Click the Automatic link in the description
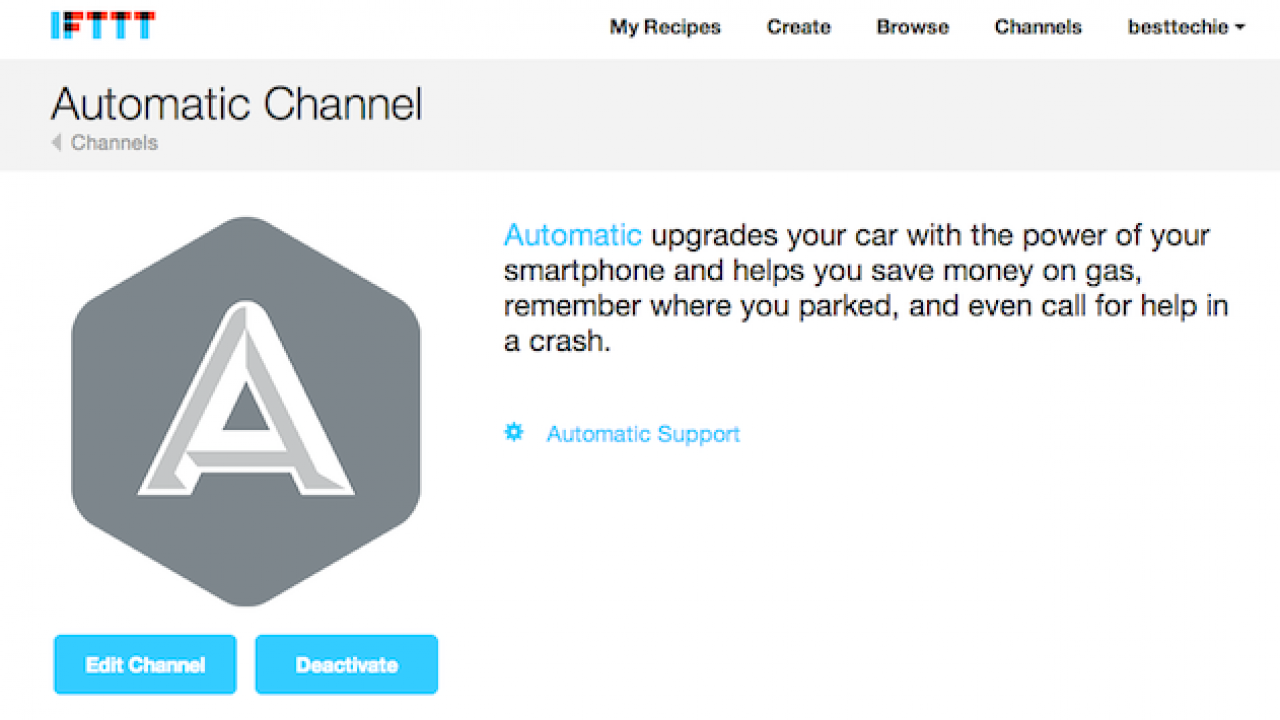Image resolution: width=1280 pixels, height=720 pixels. [572, 235]
